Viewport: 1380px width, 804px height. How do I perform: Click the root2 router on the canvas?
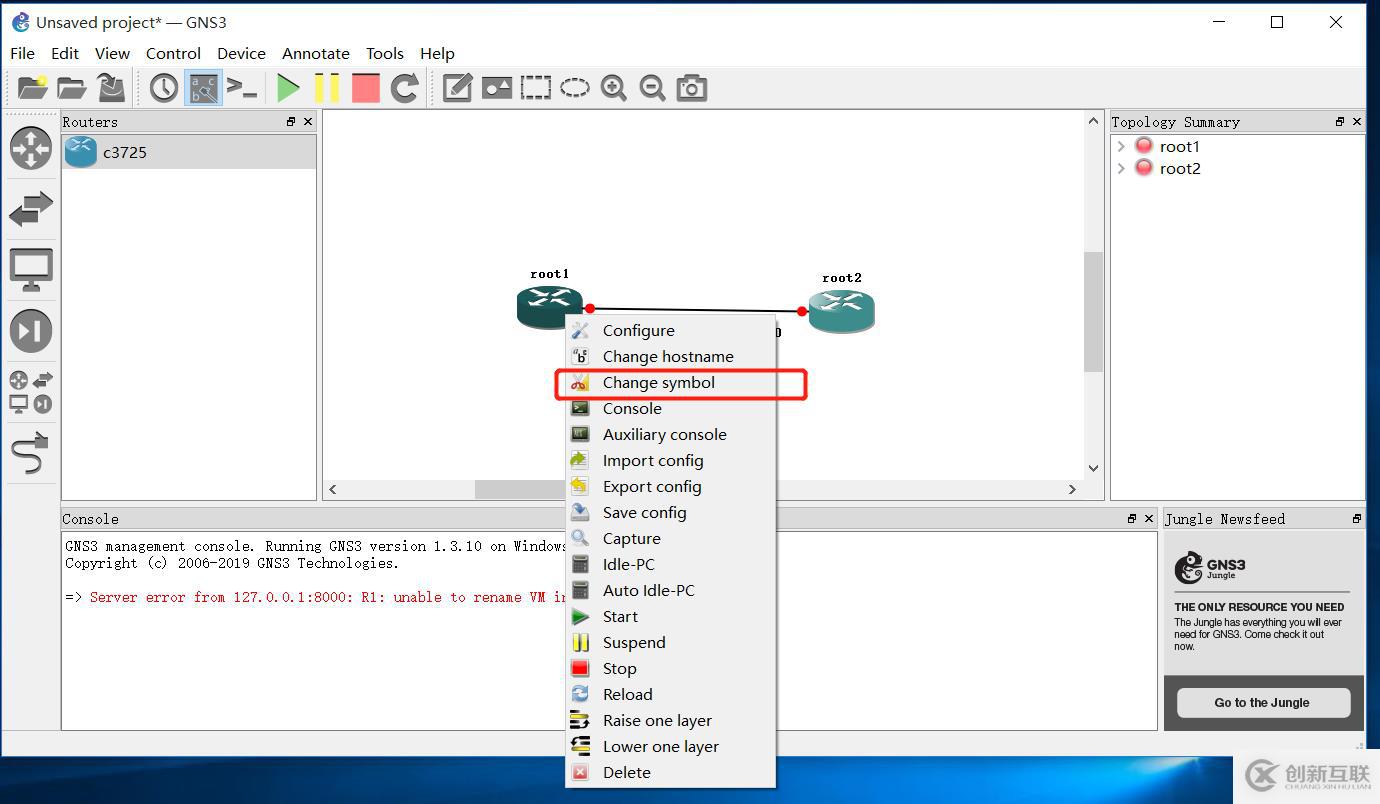click(841, 310)
